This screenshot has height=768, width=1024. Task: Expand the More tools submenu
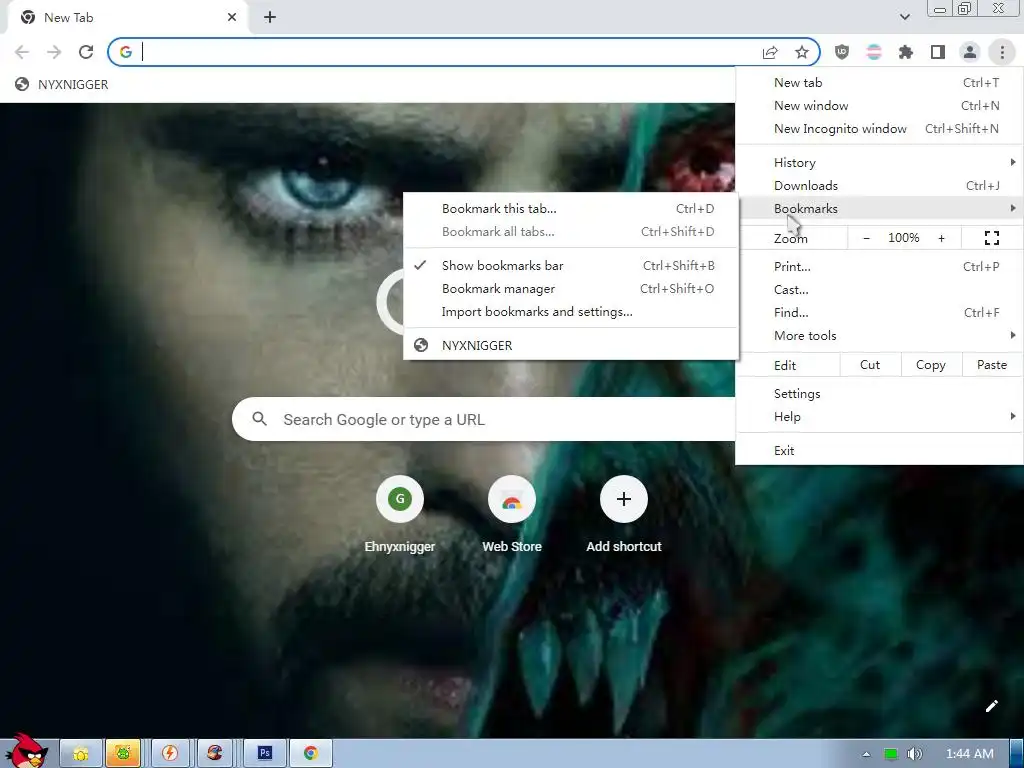pyautogui.click(x=879, y=336)
